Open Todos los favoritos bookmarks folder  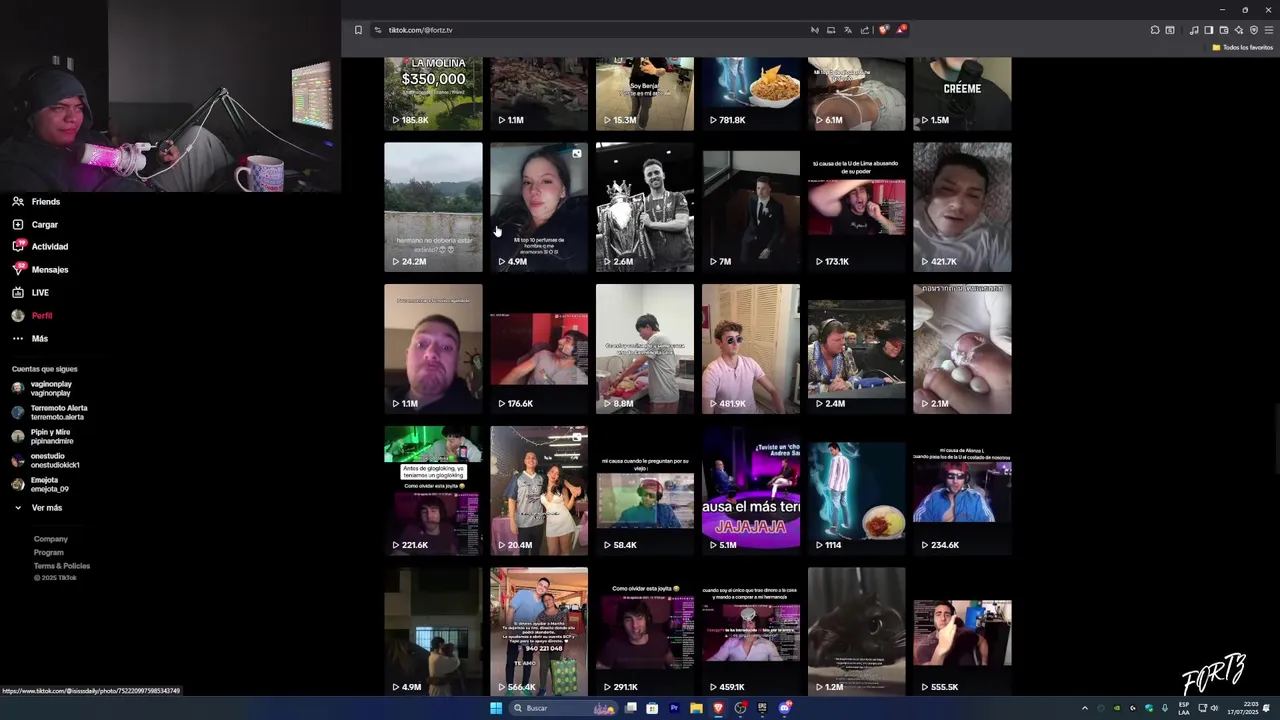1243,47
